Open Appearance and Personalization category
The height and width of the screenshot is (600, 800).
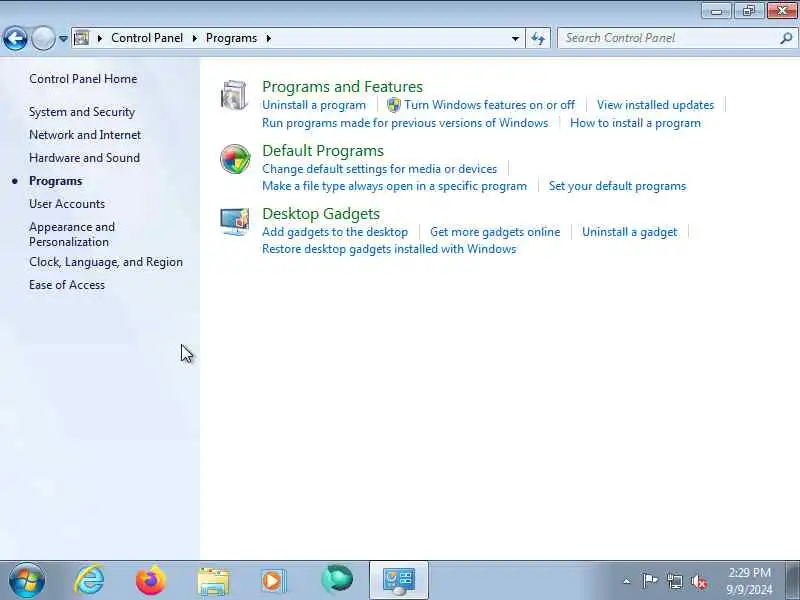(x=72, y=234)
